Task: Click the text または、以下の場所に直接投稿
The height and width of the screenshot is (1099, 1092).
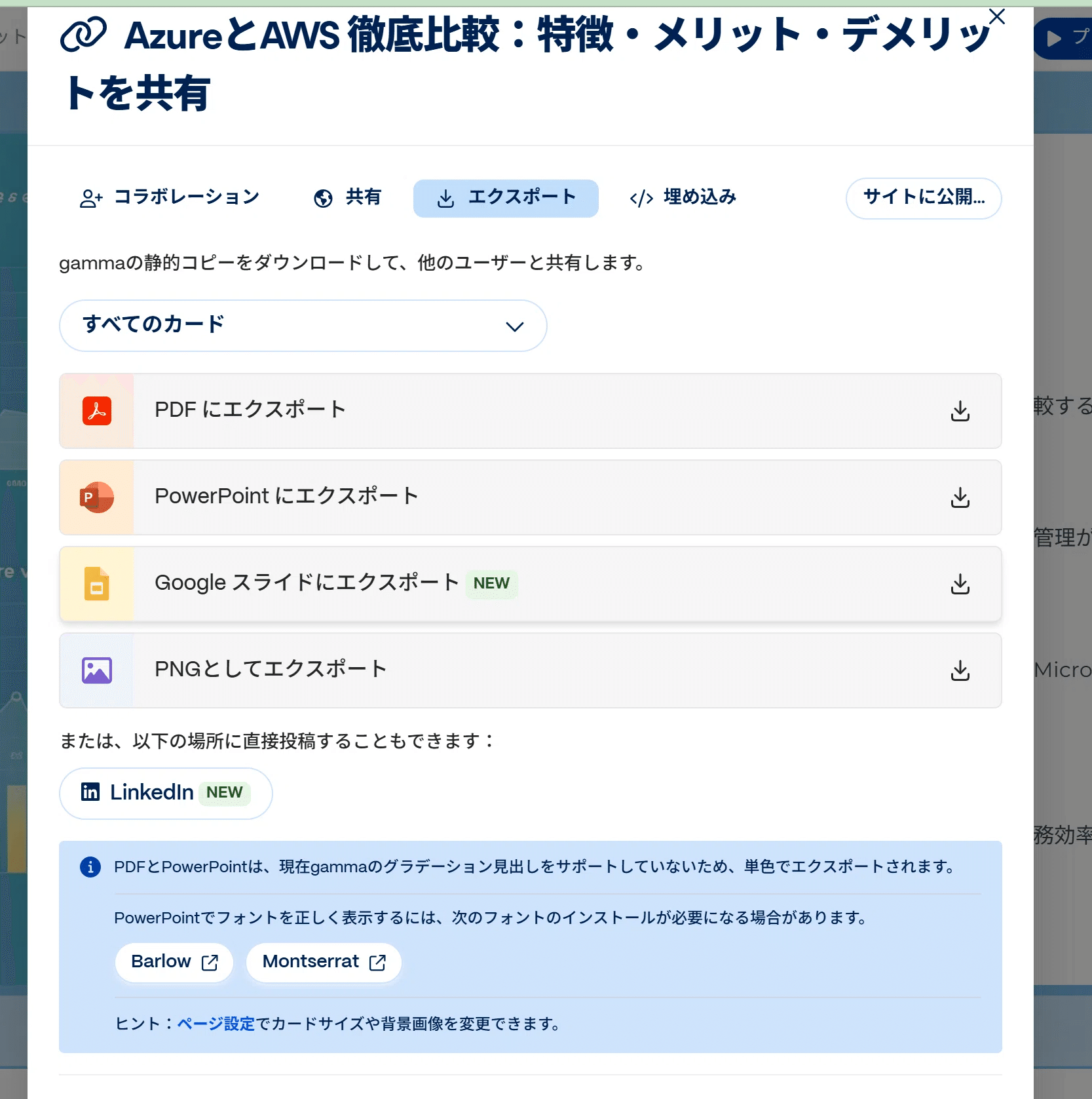Action: point(278,741)
